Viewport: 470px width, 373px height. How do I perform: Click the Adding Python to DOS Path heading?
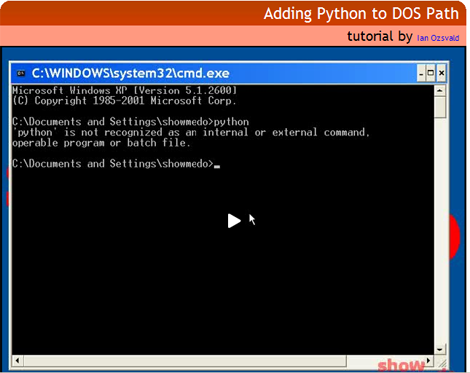pyautogui.click(x=361, y=14)
